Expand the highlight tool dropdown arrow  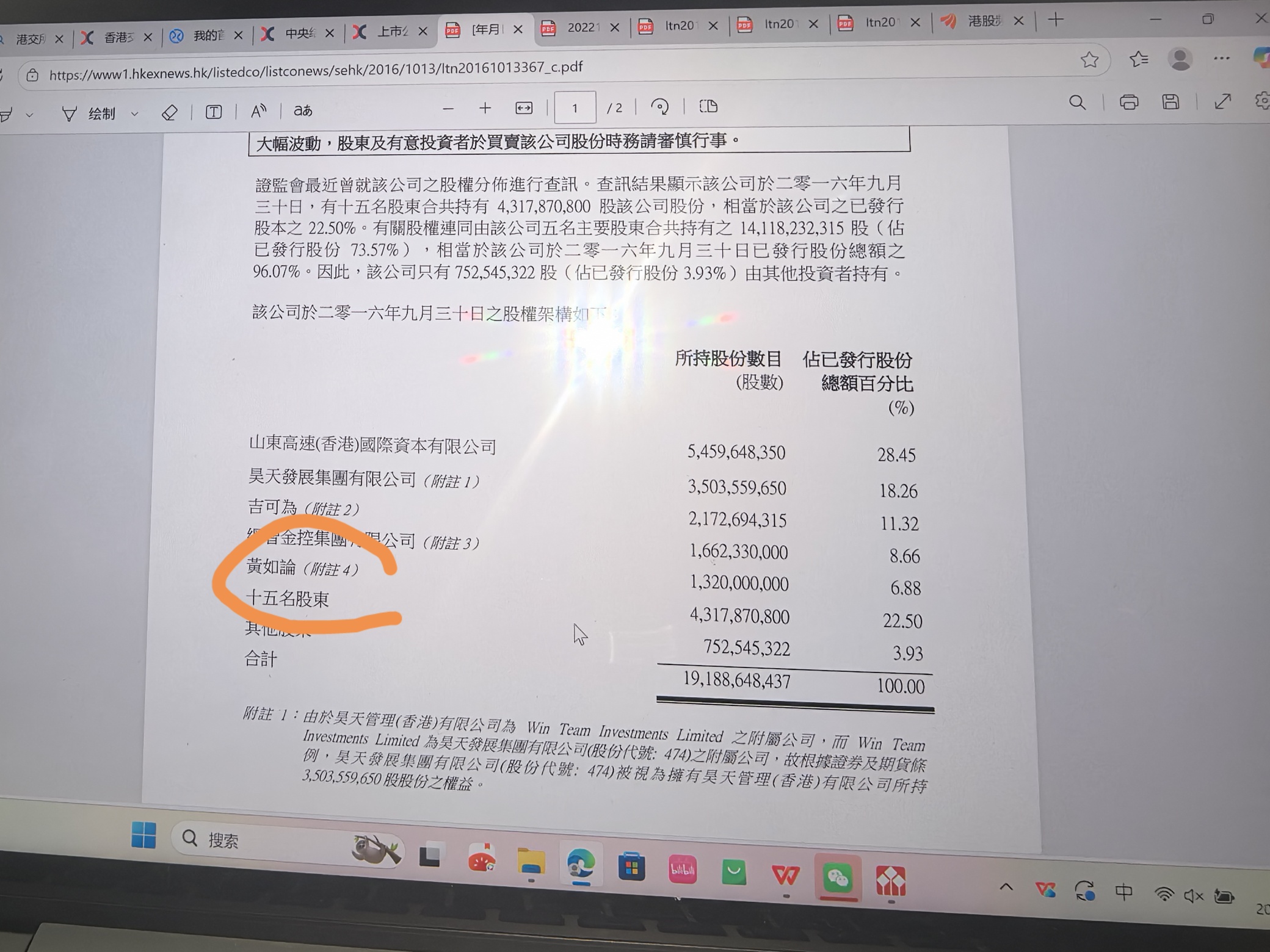(29, 115)
